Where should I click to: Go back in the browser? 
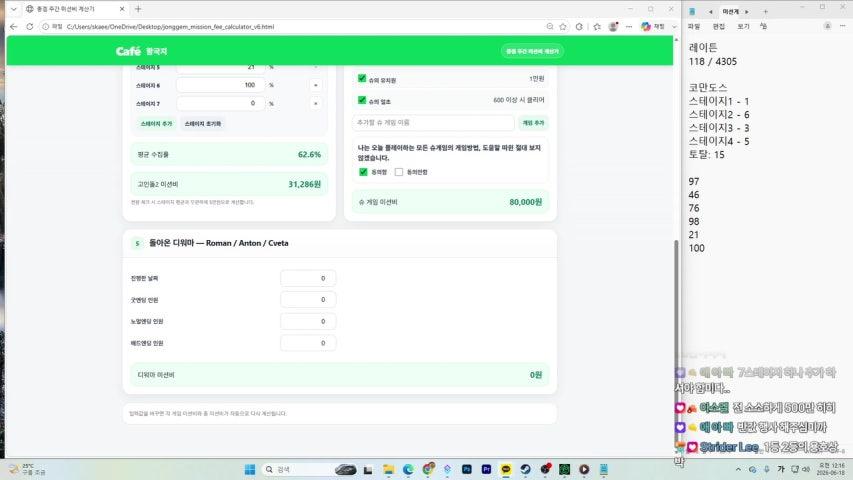point(14,26)
